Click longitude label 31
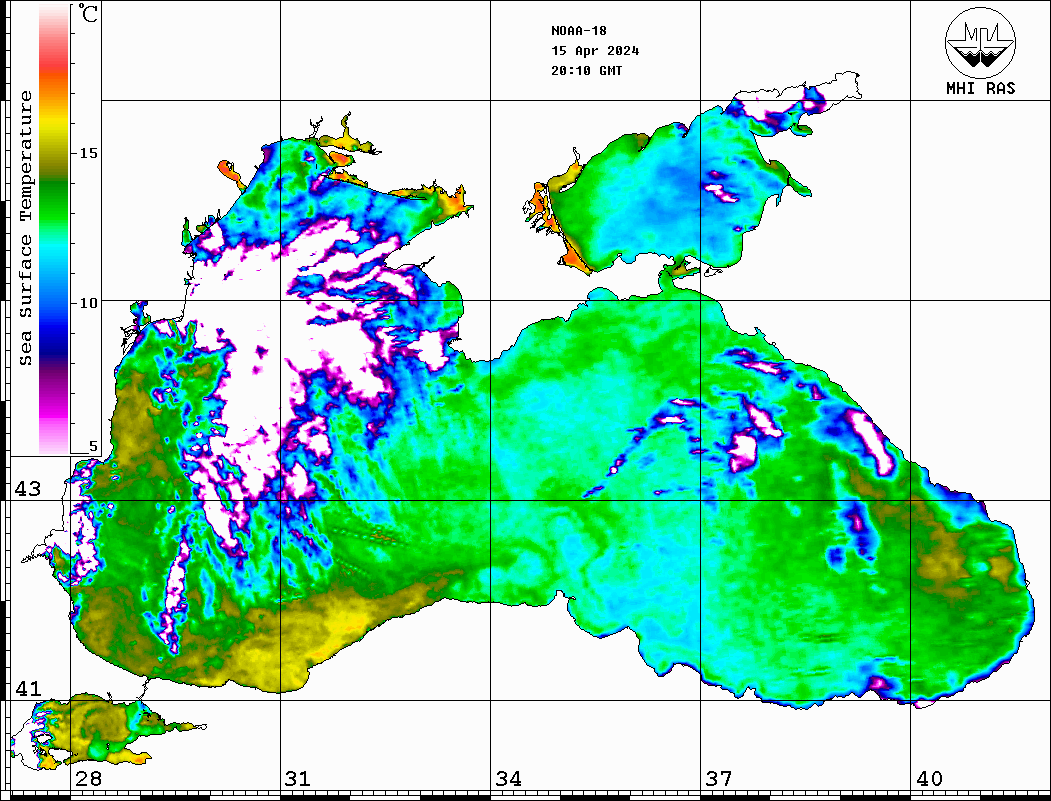This screenshot has width=1051, height=801. point(298,778)
